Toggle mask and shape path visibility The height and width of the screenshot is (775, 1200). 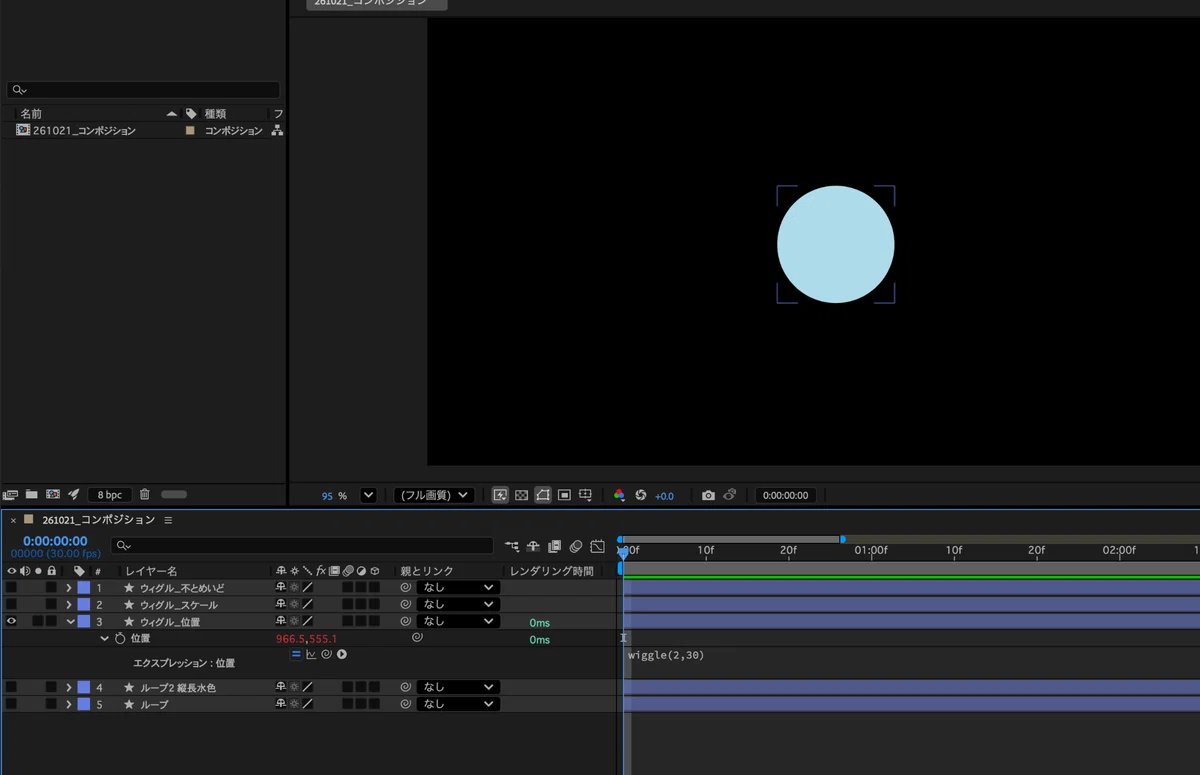click(543, 495)
